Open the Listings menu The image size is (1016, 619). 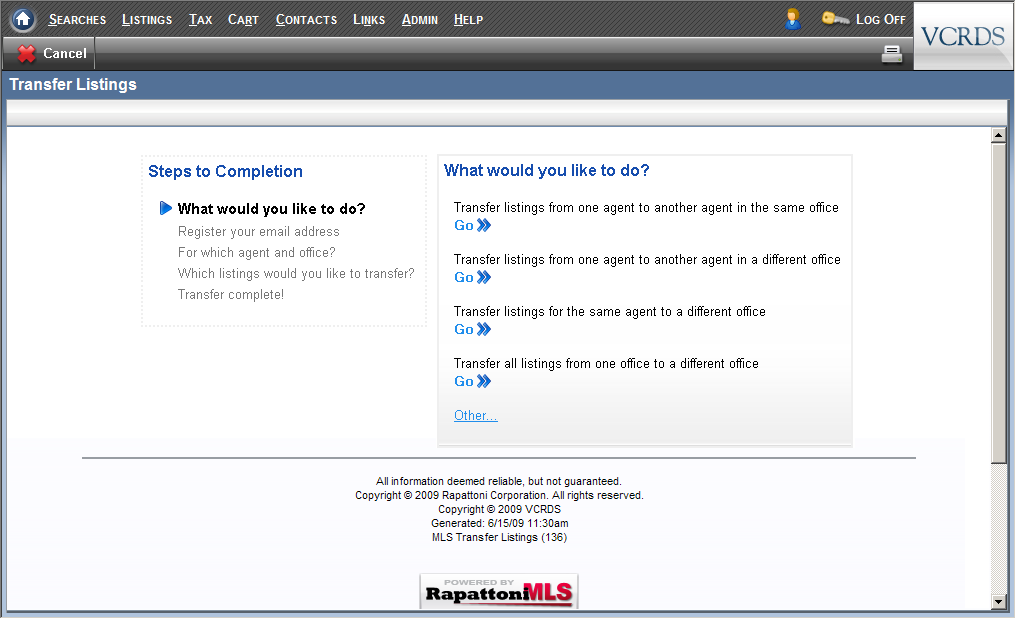[147, 20]
